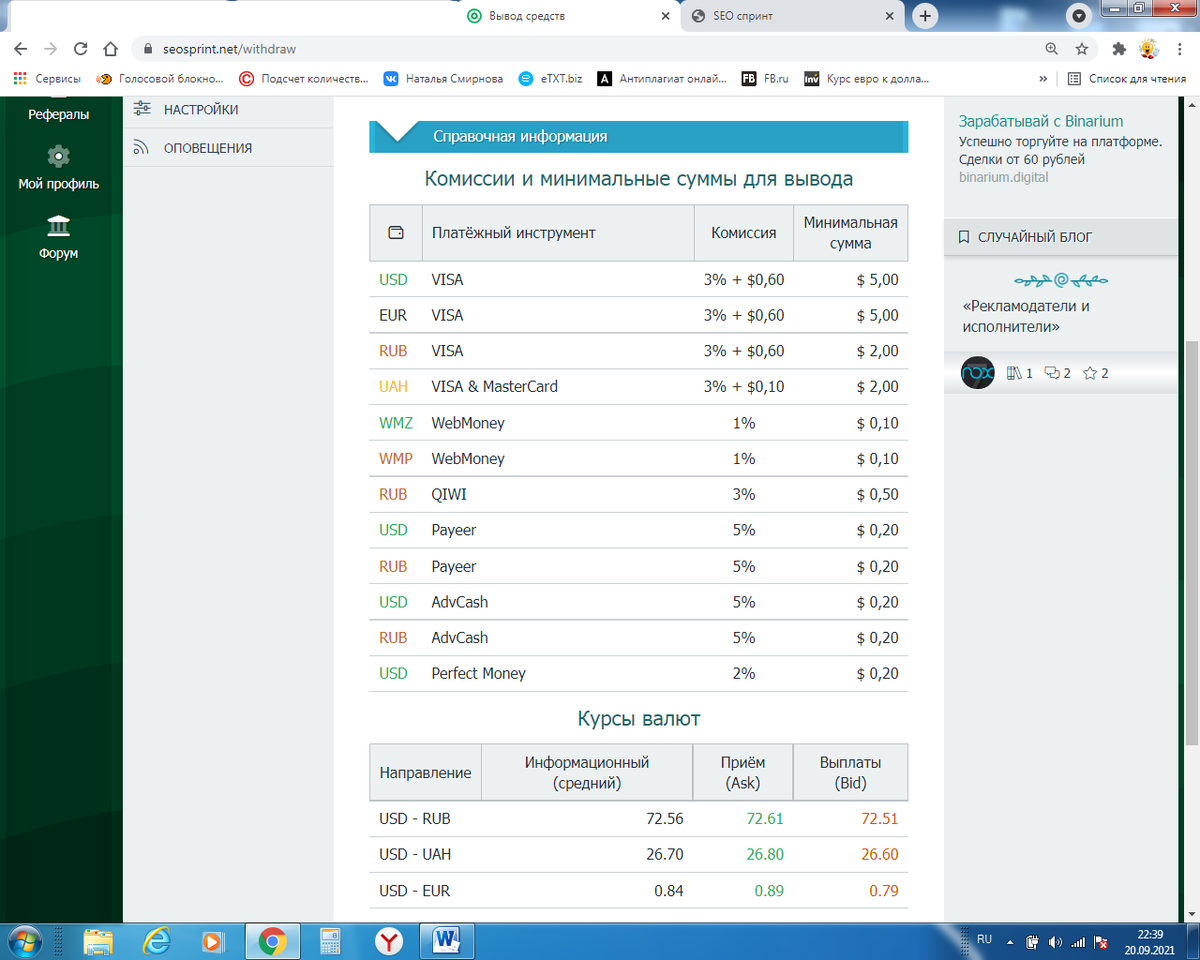Click the WMZ WebMoney row

638,423
